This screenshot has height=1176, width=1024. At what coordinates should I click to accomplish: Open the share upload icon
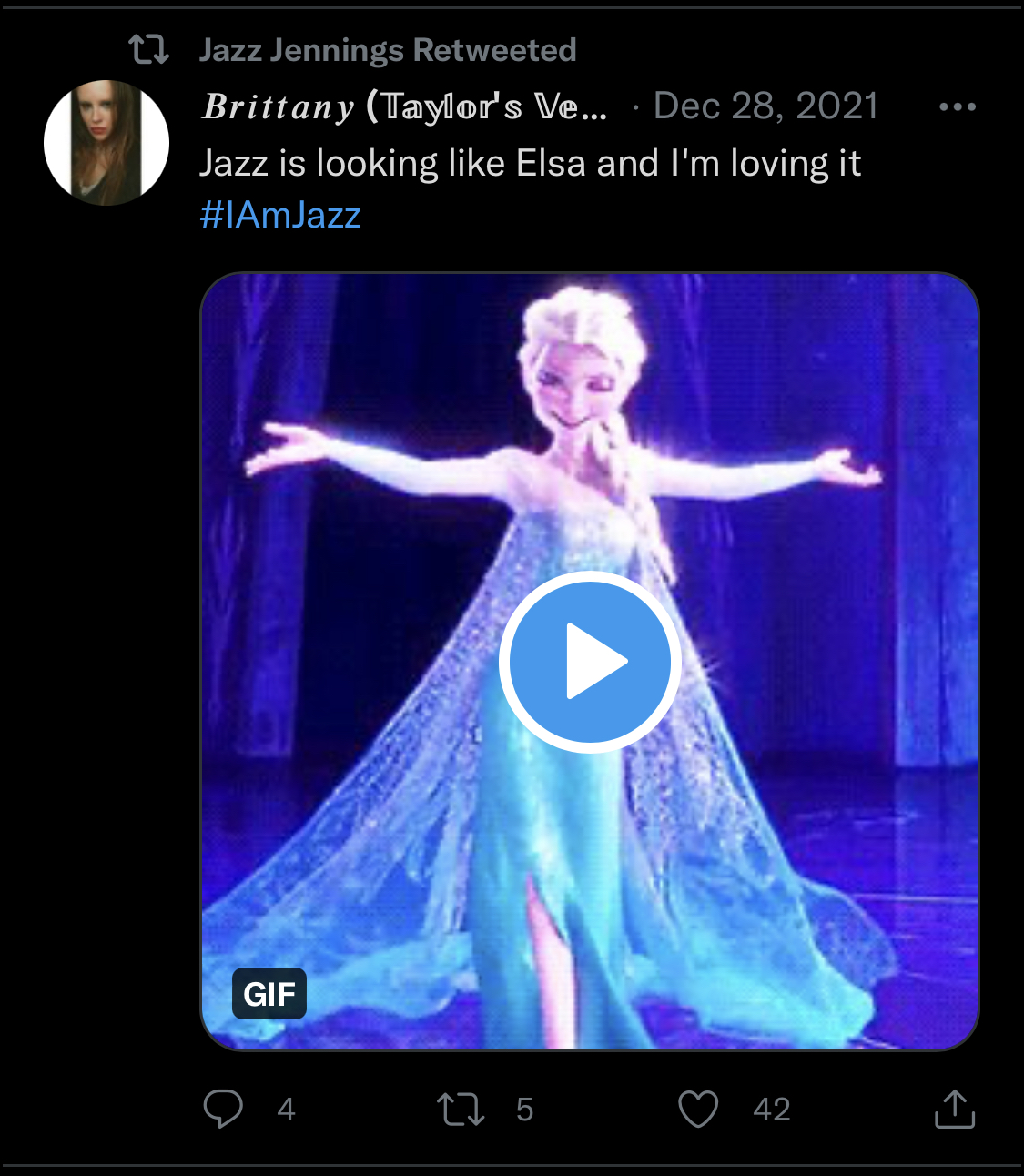(x=955, y=1108)
